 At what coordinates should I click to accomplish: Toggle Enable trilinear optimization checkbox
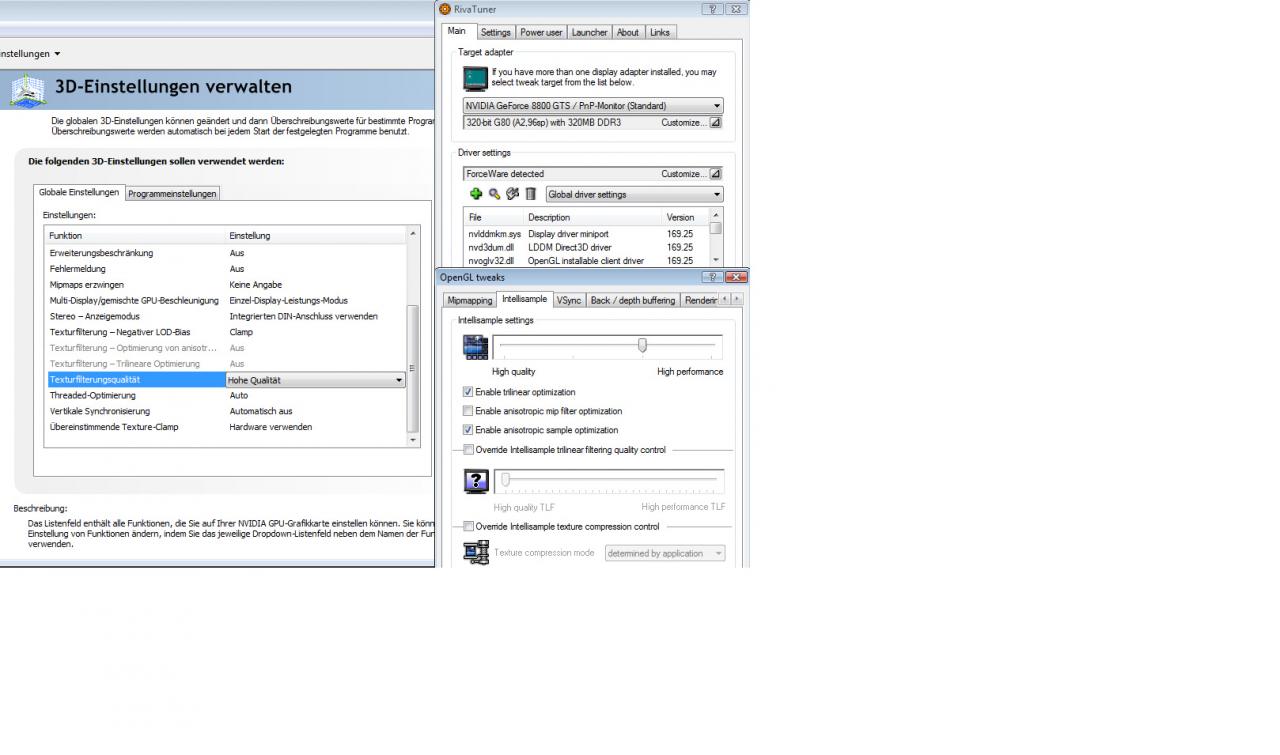pos(468,392)
